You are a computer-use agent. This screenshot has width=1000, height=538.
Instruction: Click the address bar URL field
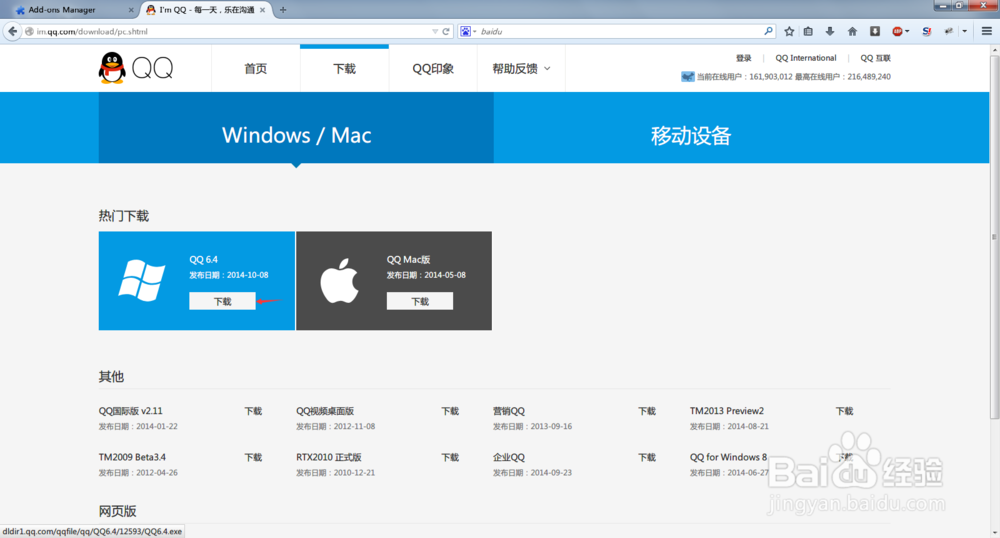point(232,31)
